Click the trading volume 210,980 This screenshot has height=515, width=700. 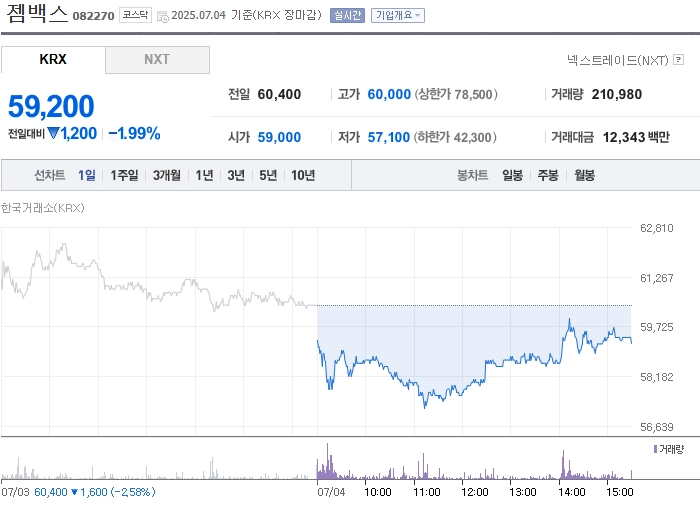click(617, 94)
